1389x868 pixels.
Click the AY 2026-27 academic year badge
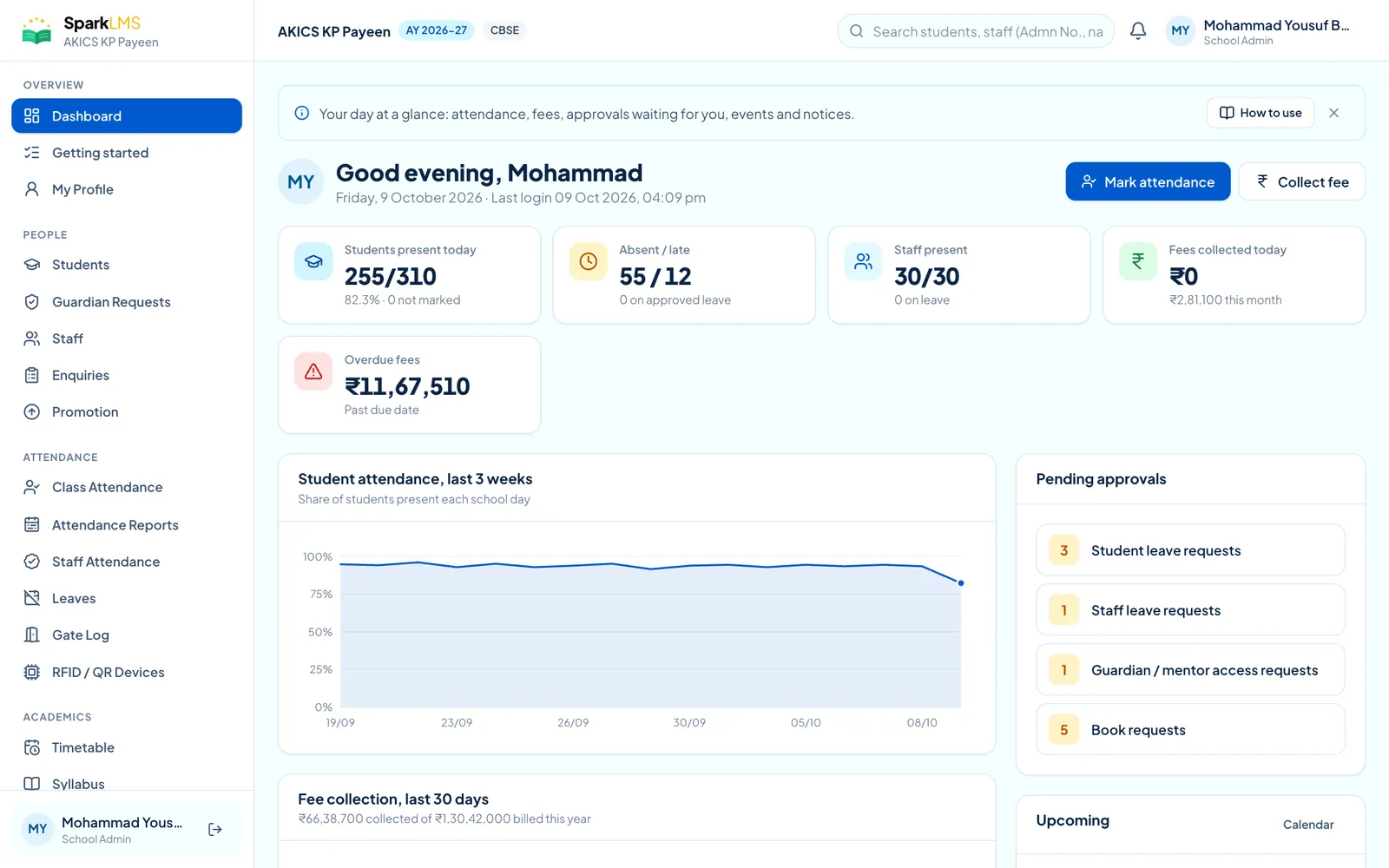click(437, 30)
